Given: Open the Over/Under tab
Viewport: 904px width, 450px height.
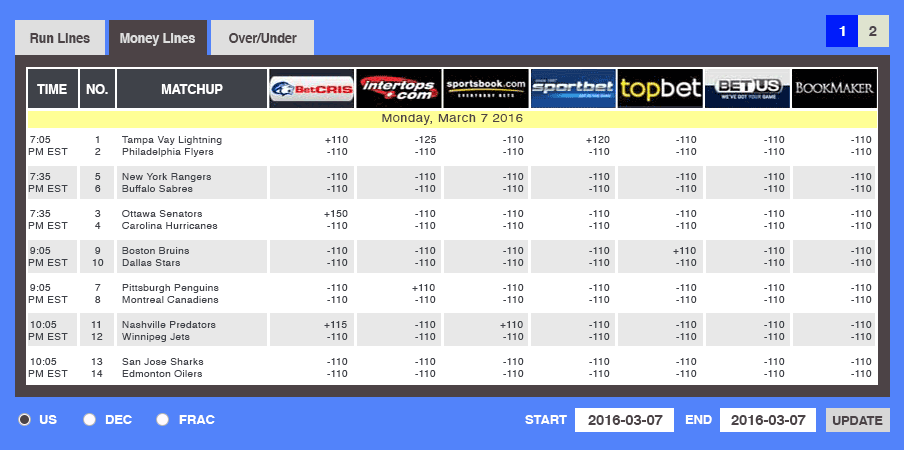Looking at the screenshot, I should (x=262, y=38).
